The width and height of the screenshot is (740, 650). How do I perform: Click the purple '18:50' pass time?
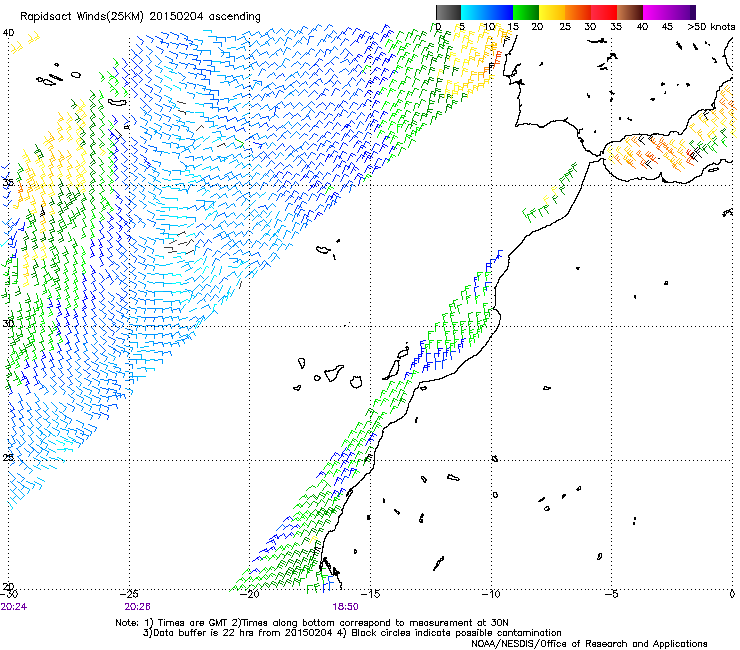(x=345, y=607)
